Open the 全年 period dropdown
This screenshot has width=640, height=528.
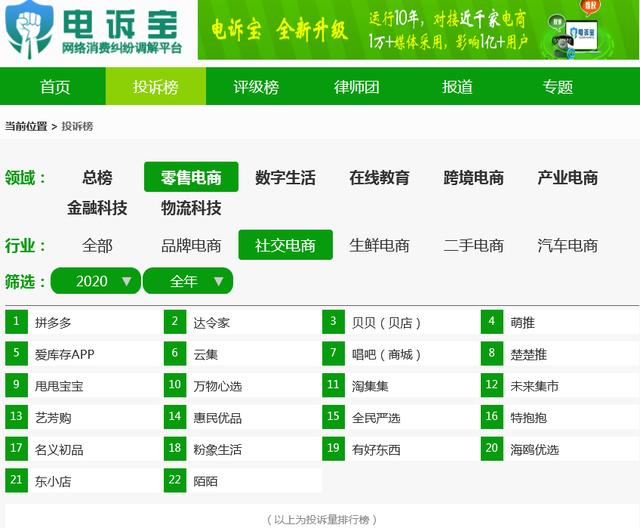[188, 281]
